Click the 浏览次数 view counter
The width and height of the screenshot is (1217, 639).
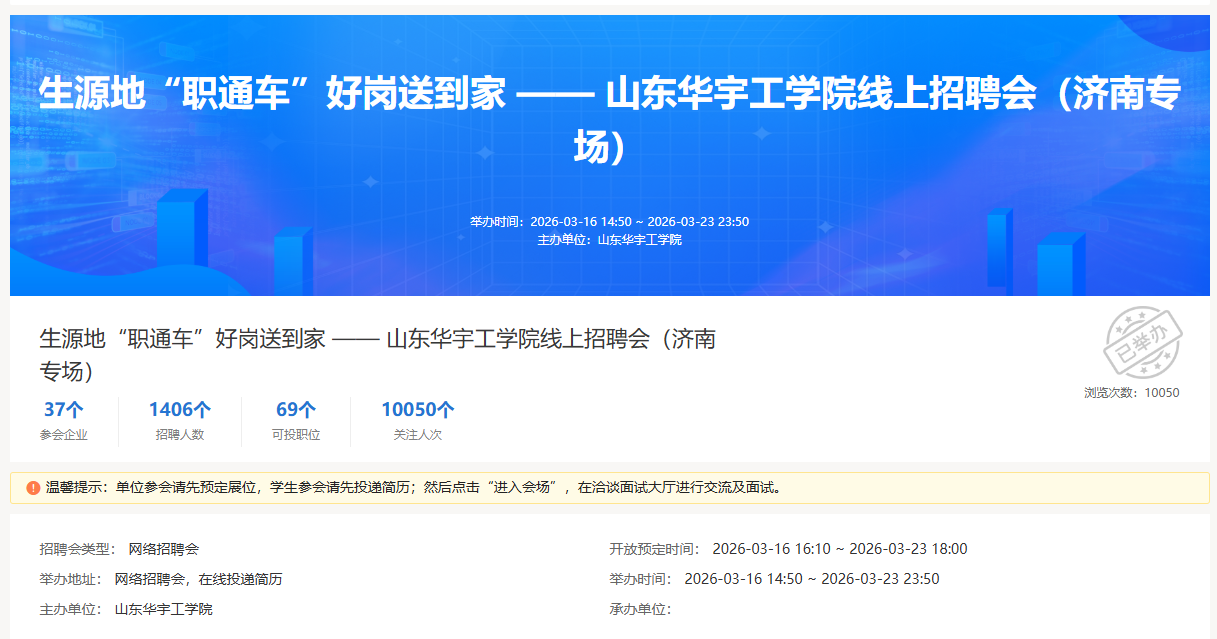point(1131,393)
